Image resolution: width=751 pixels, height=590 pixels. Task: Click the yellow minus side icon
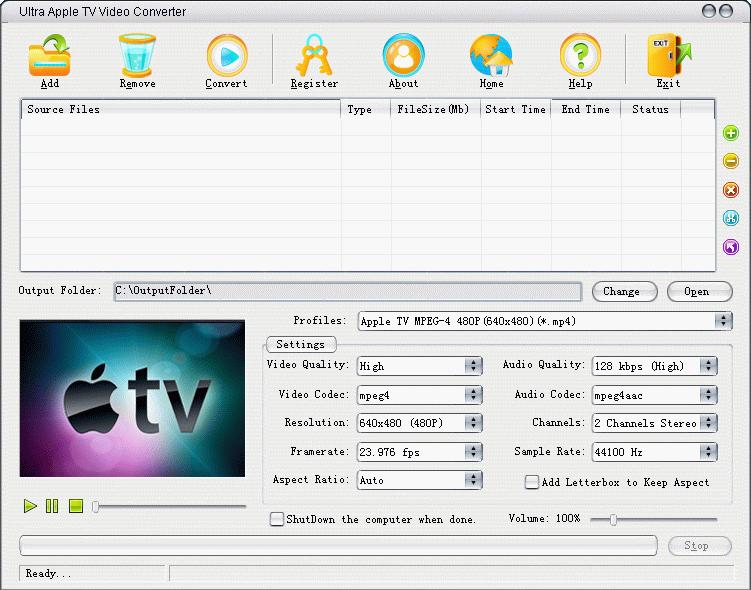point(730,161)
